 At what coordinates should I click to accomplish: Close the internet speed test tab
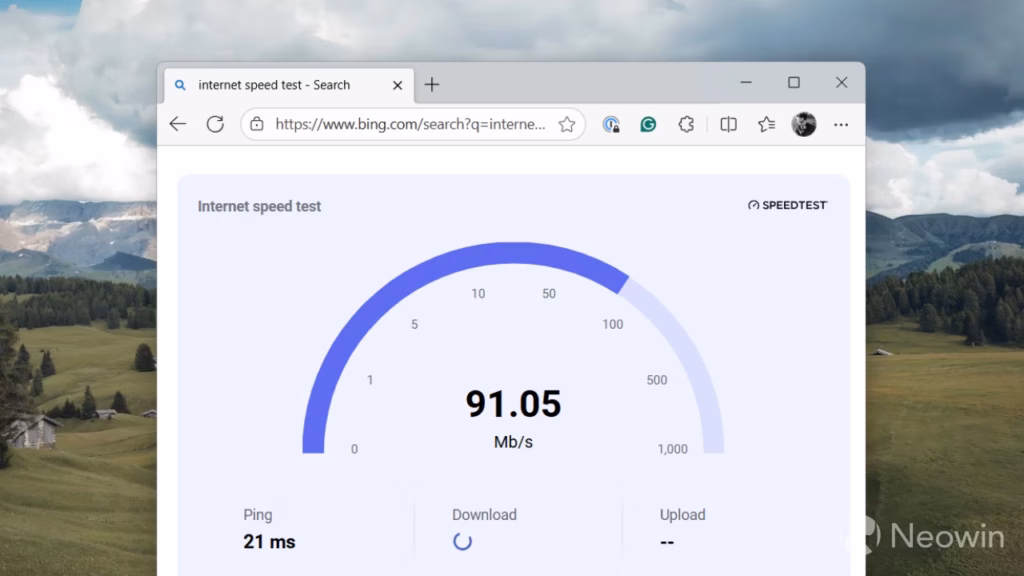click(397, 85)
